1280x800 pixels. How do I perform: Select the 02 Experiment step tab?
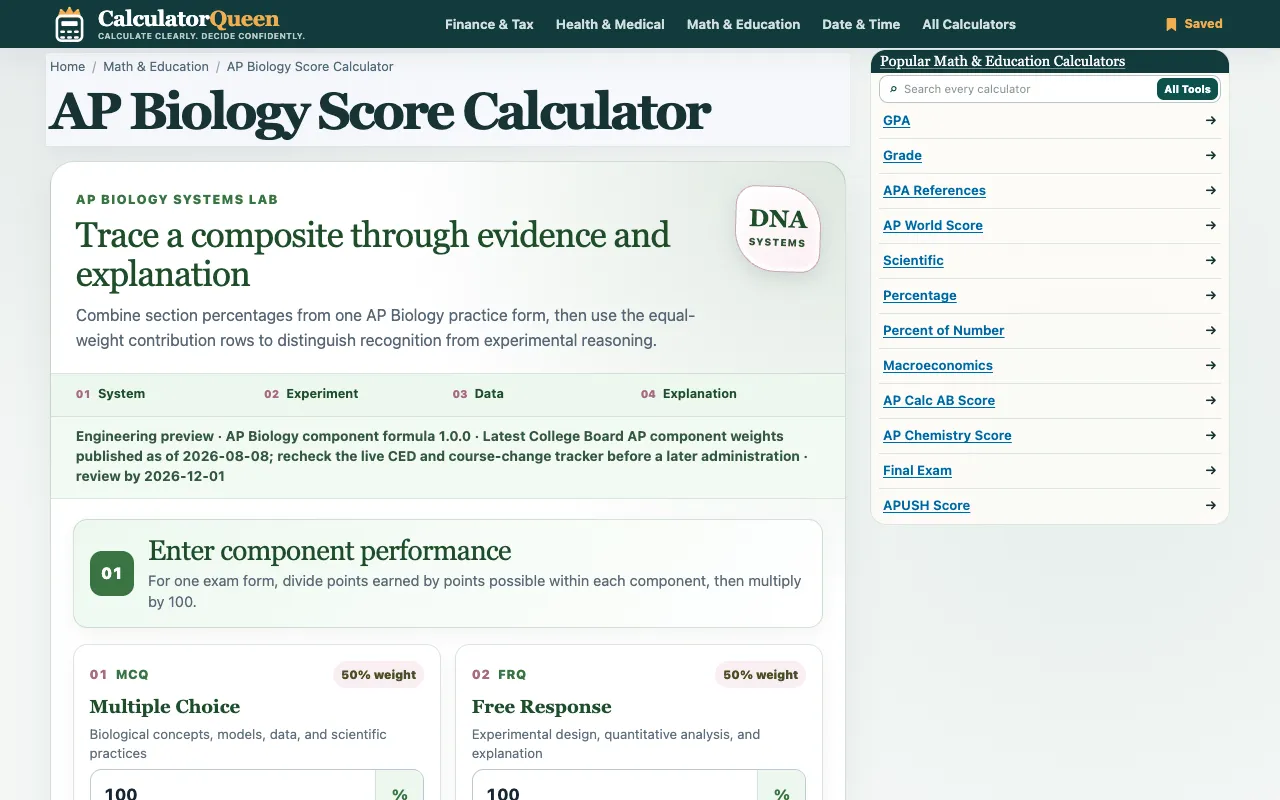coord(311,394)
